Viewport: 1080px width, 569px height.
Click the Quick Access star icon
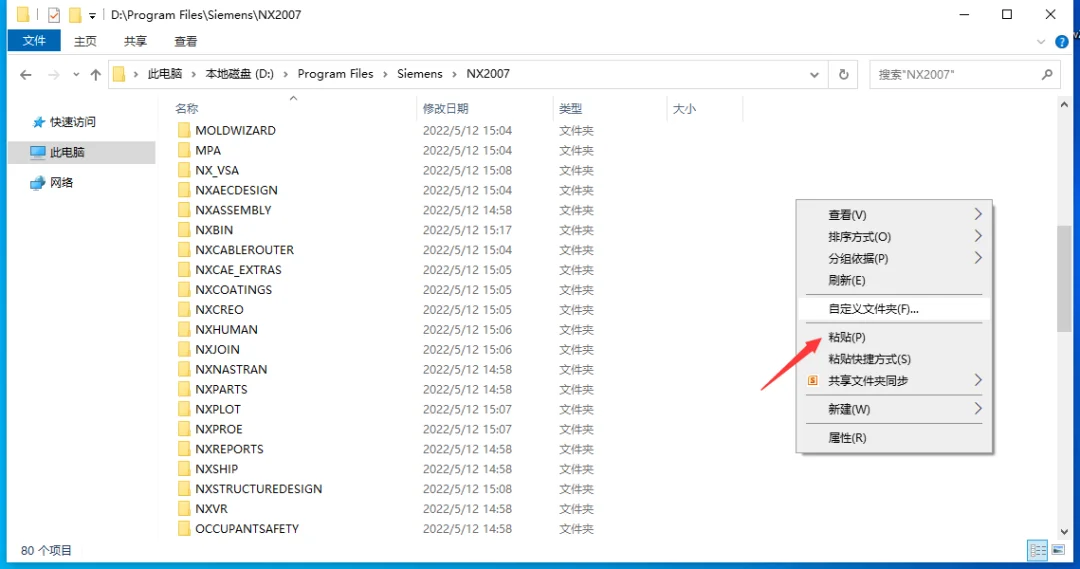click(x=39, y=122)
